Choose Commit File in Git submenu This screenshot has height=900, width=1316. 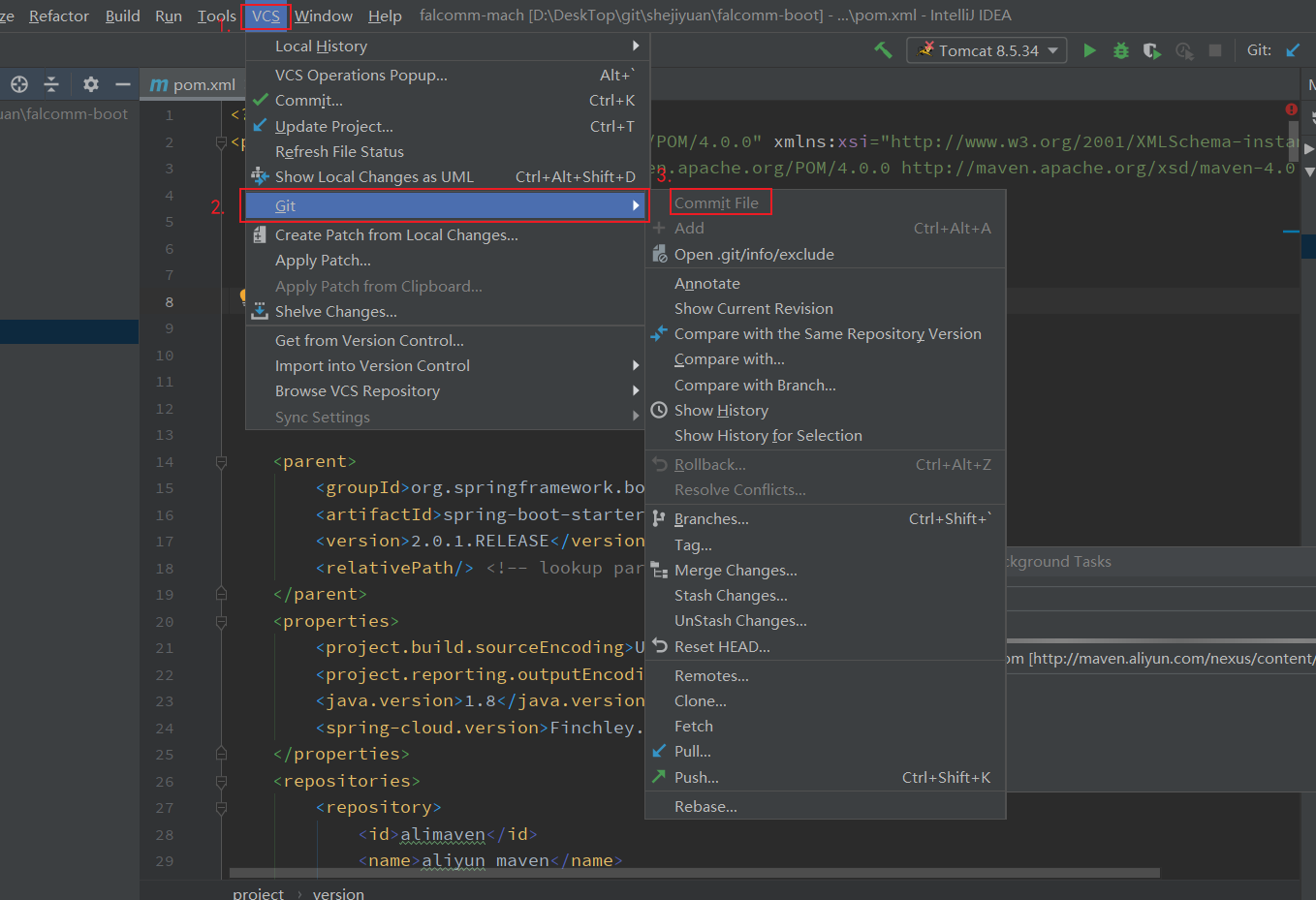click(x=826, y=202)
